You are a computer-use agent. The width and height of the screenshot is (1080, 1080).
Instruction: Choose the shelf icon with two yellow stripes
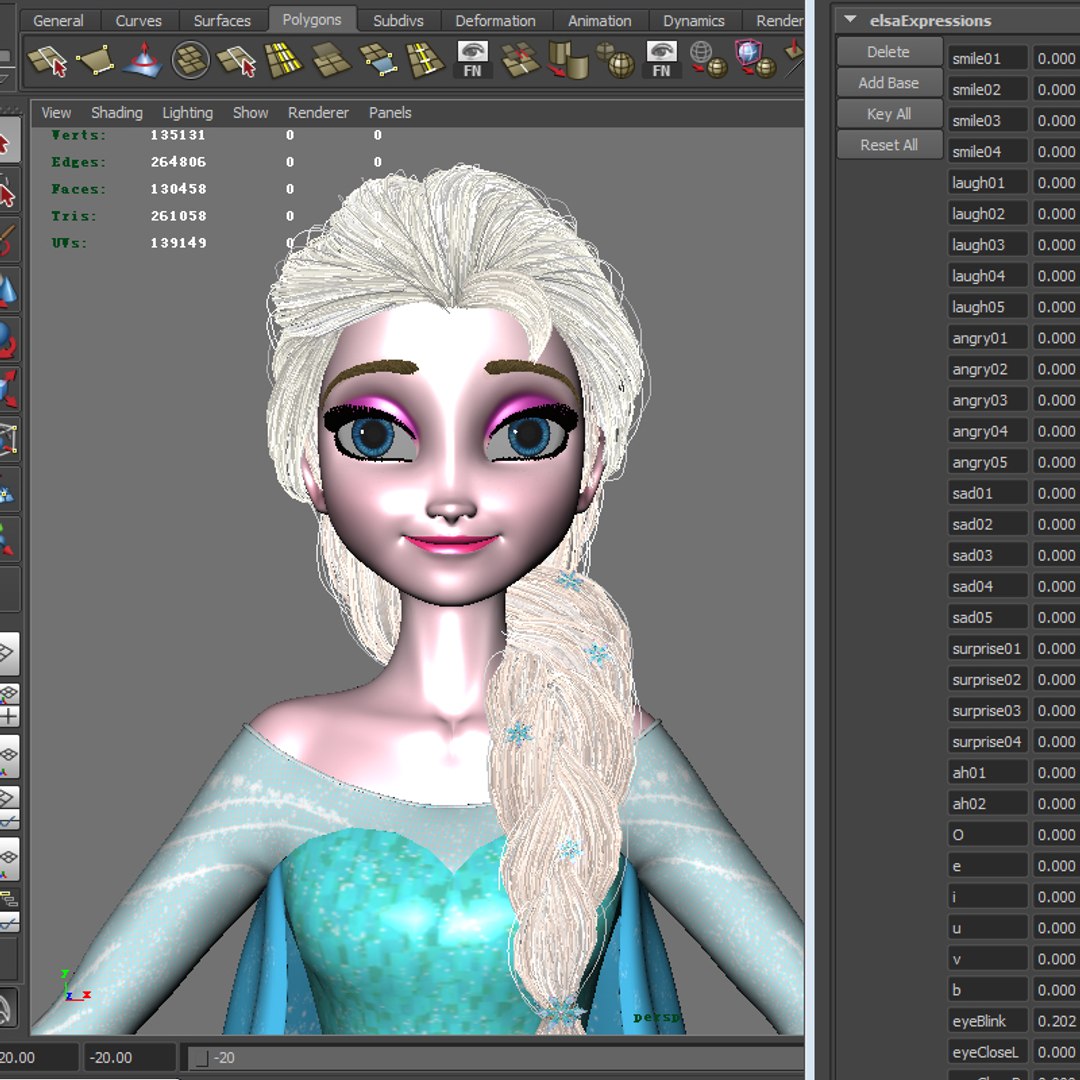tap(284, 60)
